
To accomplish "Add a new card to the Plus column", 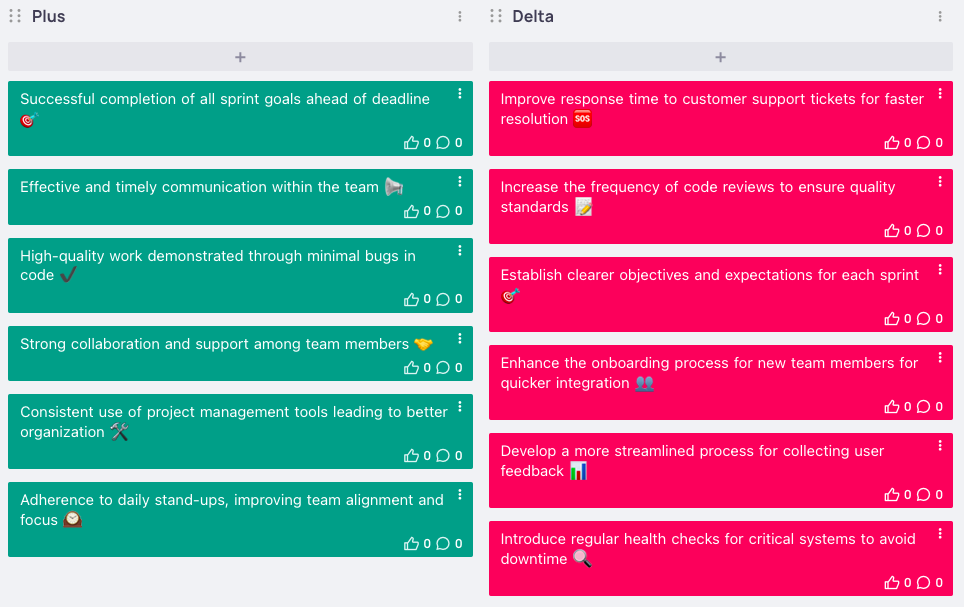I will pyautogui.click(x=240, y=57).
